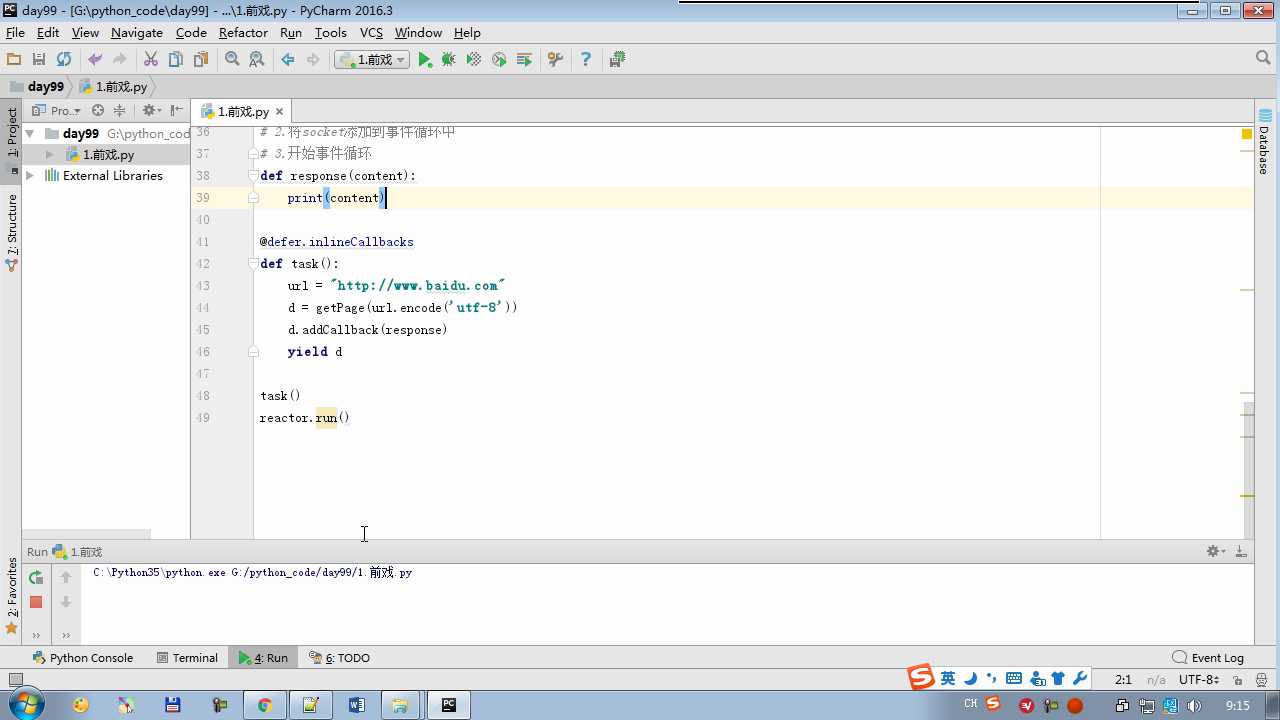Cut with the scissors icon
1280x720 pixels.
(151, 60)
